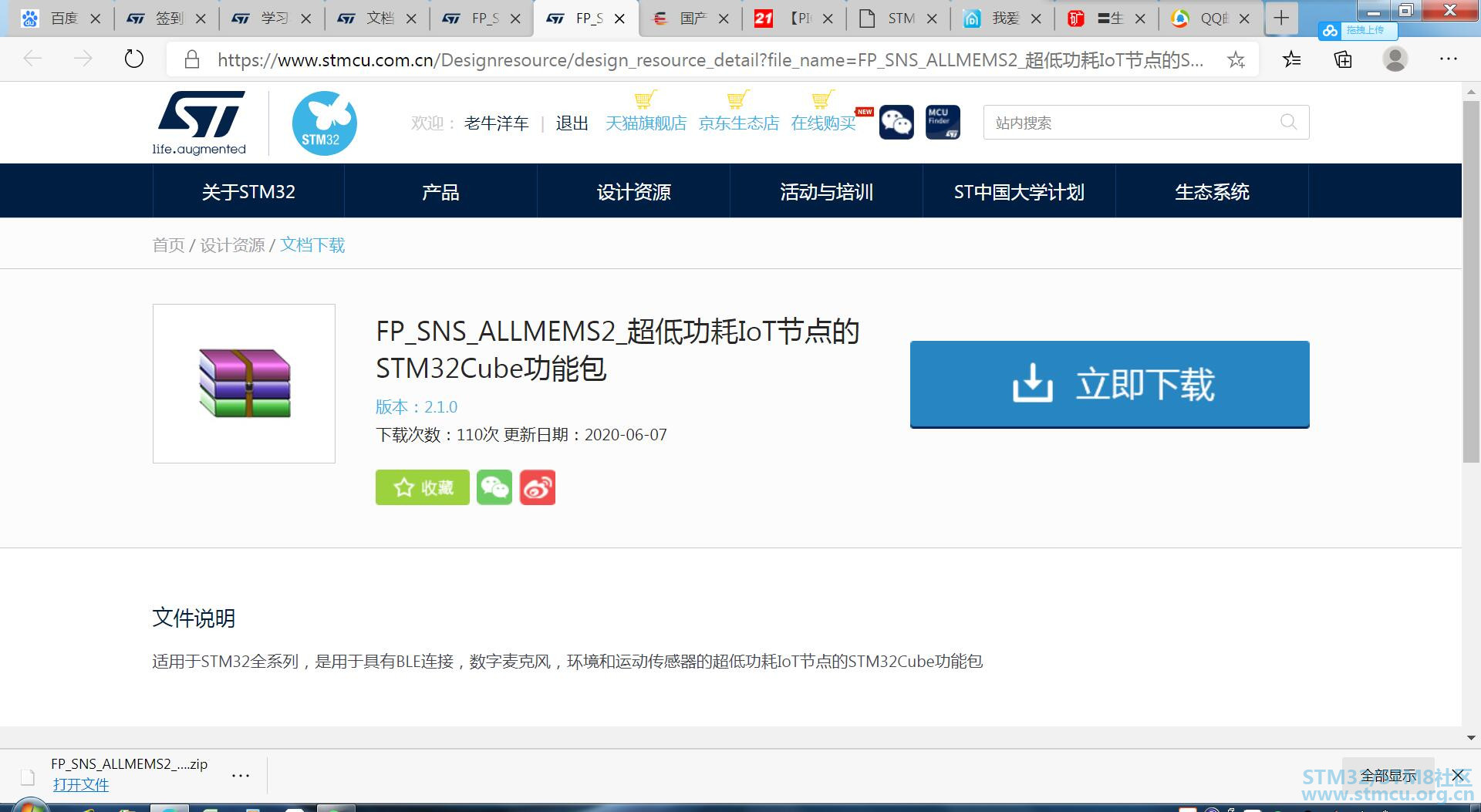The height and width of the screenshot is (812, 1481).
Task: Open the collections icon
Action: pyautogui.click(x=1343, y=59)
